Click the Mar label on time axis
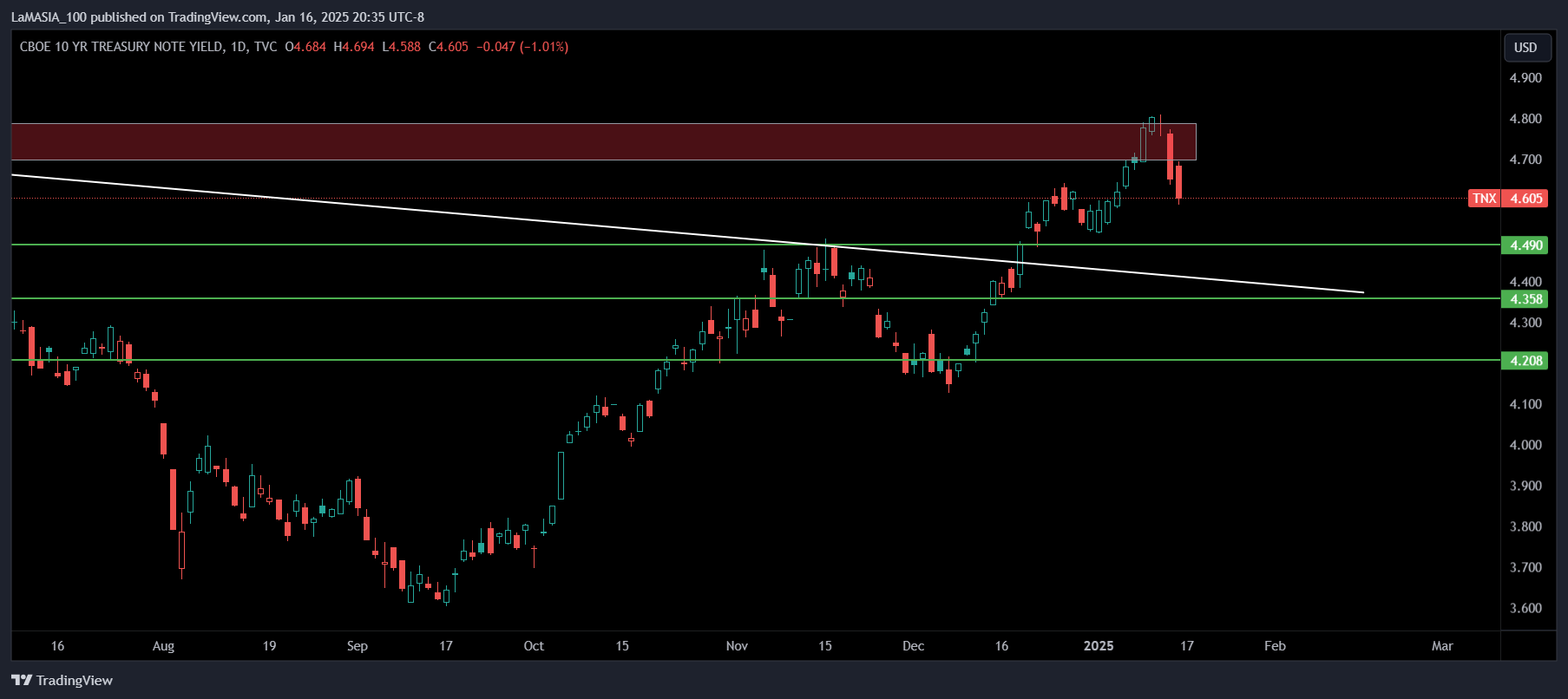 tap(1442, 646)
